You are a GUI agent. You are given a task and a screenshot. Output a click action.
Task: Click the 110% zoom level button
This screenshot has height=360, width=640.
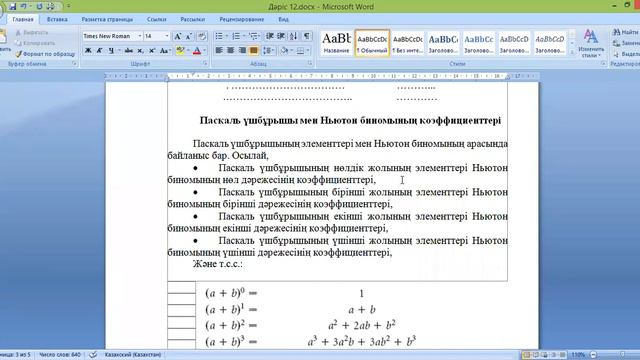point(578,355)
